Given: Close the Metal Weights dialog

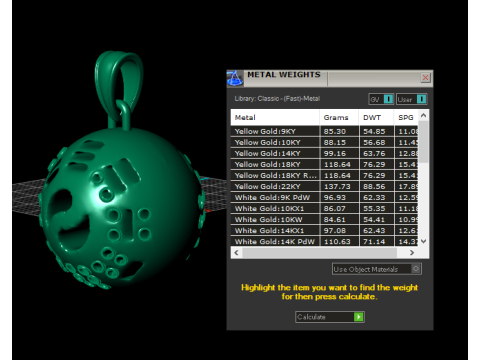Looking at the screenshot, I should coord(425,78).
